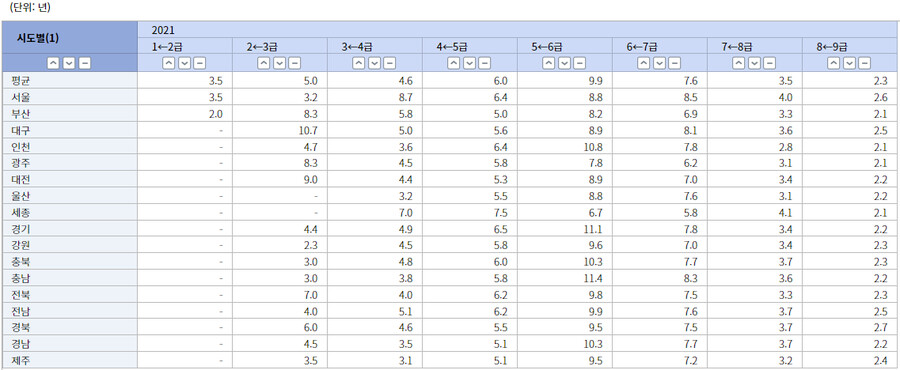
Task: Sort 시도별(1) column descending with down arrow
Action: 69,63
